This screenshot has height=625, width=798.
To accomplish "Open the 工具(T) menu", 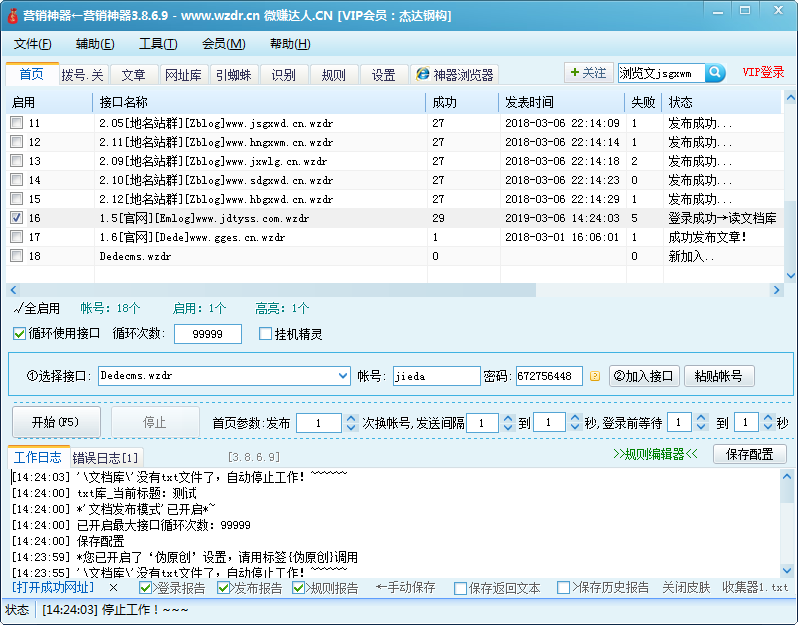I will pyautogui.click(x=158, y=44).
